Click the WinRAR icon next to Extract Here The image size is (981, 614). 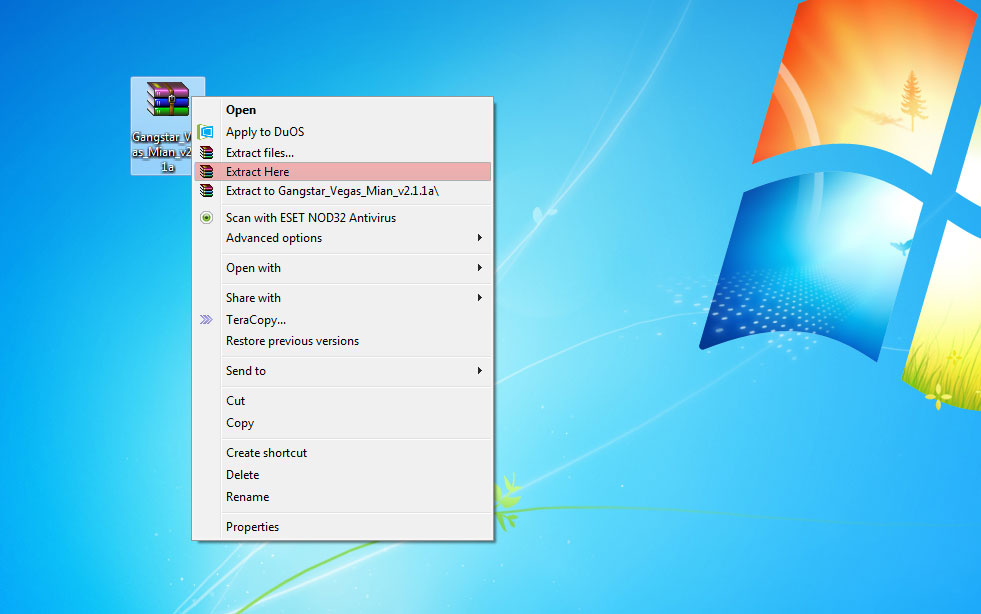tap(206, 171)
